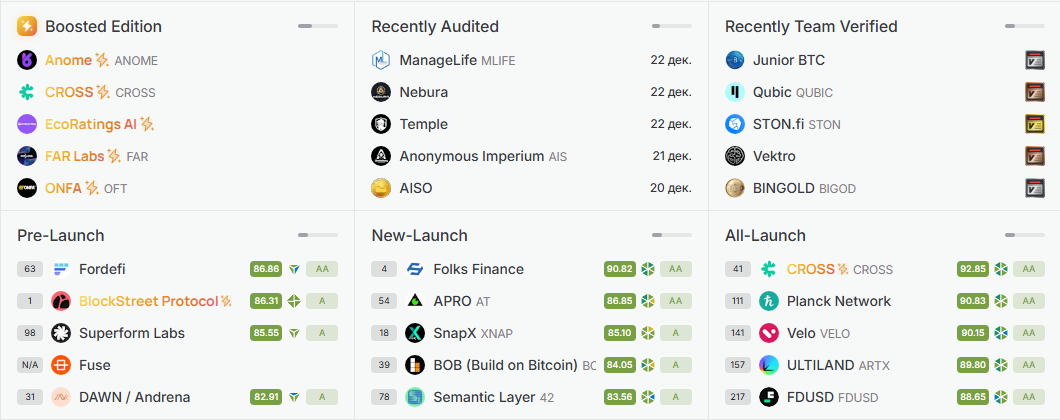The width and height of the screenshot is (1060, 420).
Task: Click the Folks Finance 90.82 score badge
Action: 620,269
